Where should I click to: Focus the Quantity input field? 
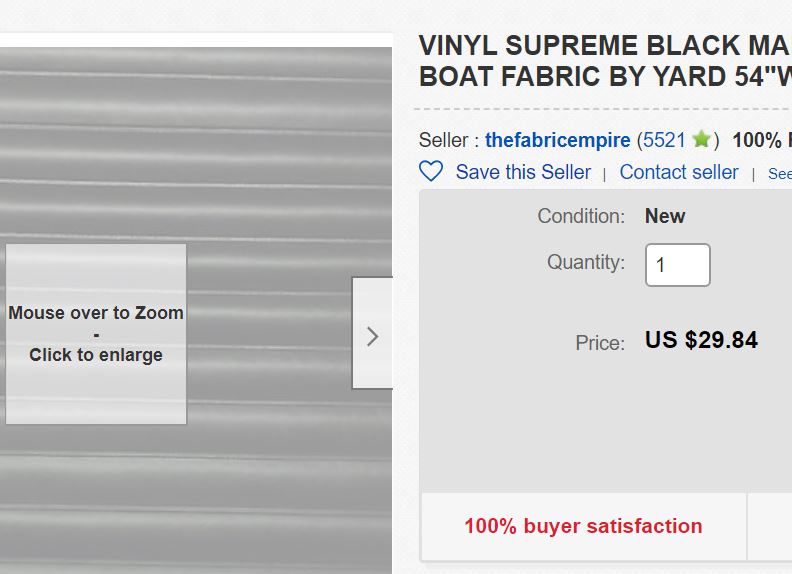[678, 265]
